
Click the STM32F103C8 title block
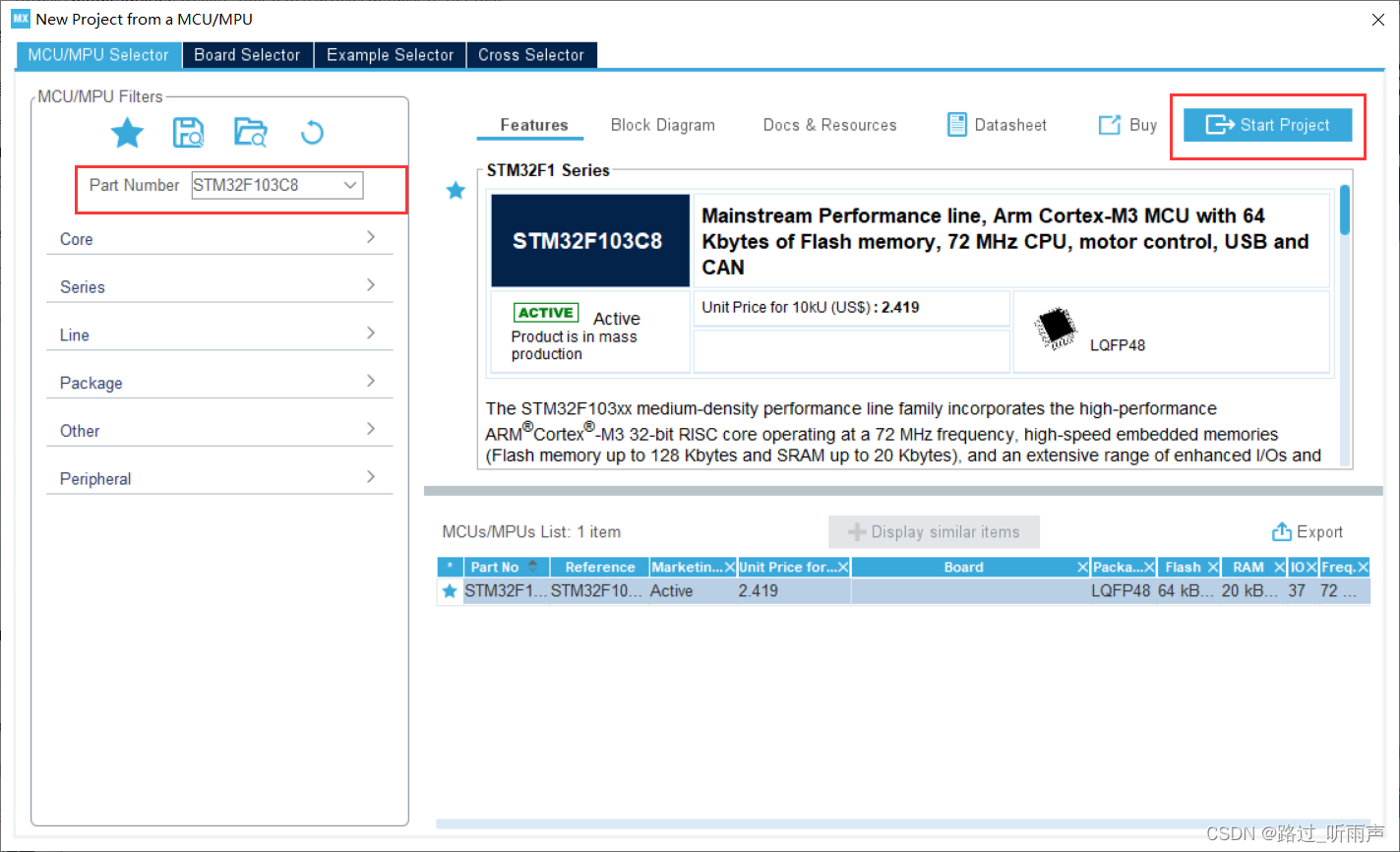[x=590, y=241]
